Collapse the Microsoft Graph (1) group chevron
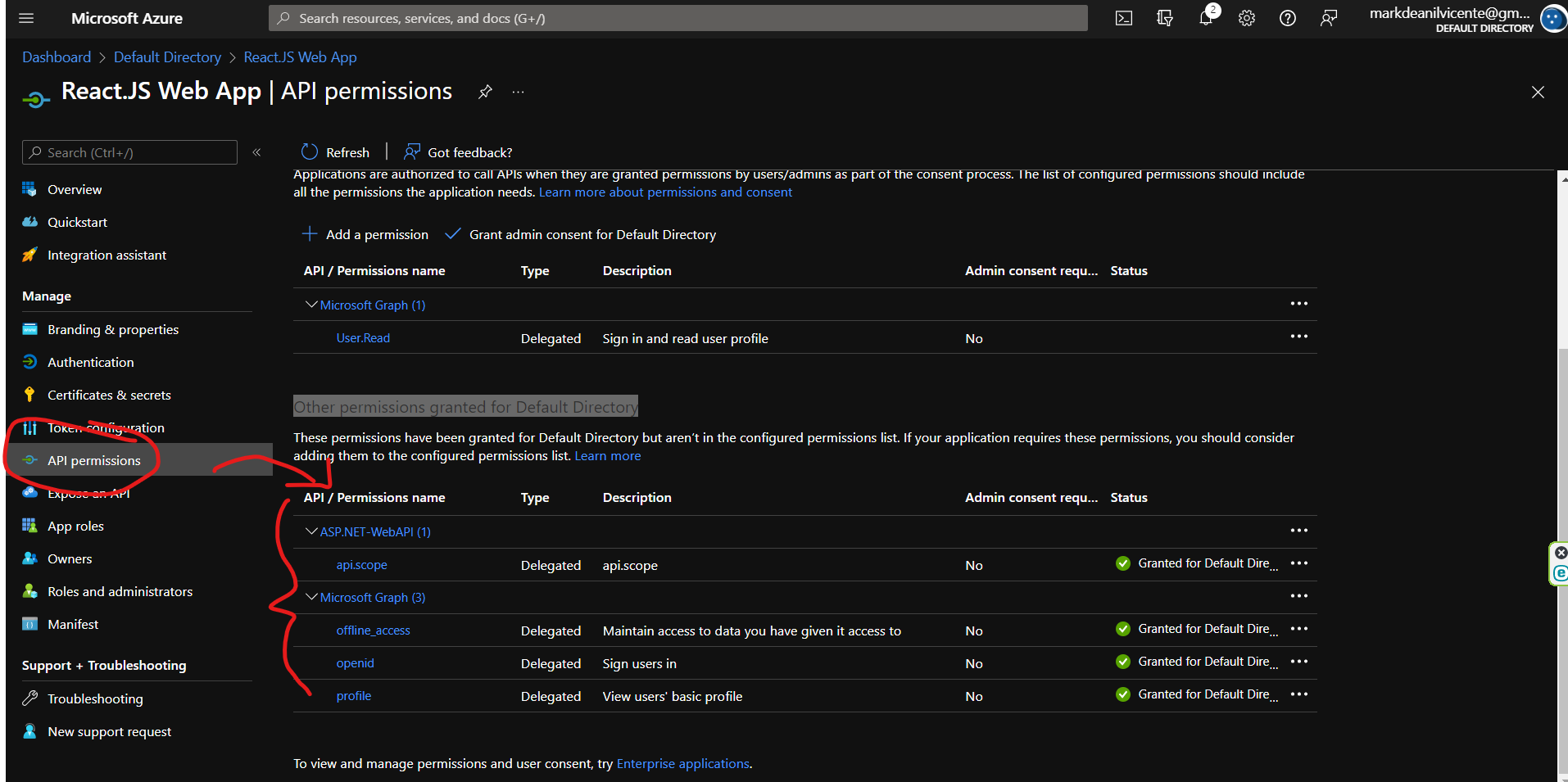 pos(311,305)
